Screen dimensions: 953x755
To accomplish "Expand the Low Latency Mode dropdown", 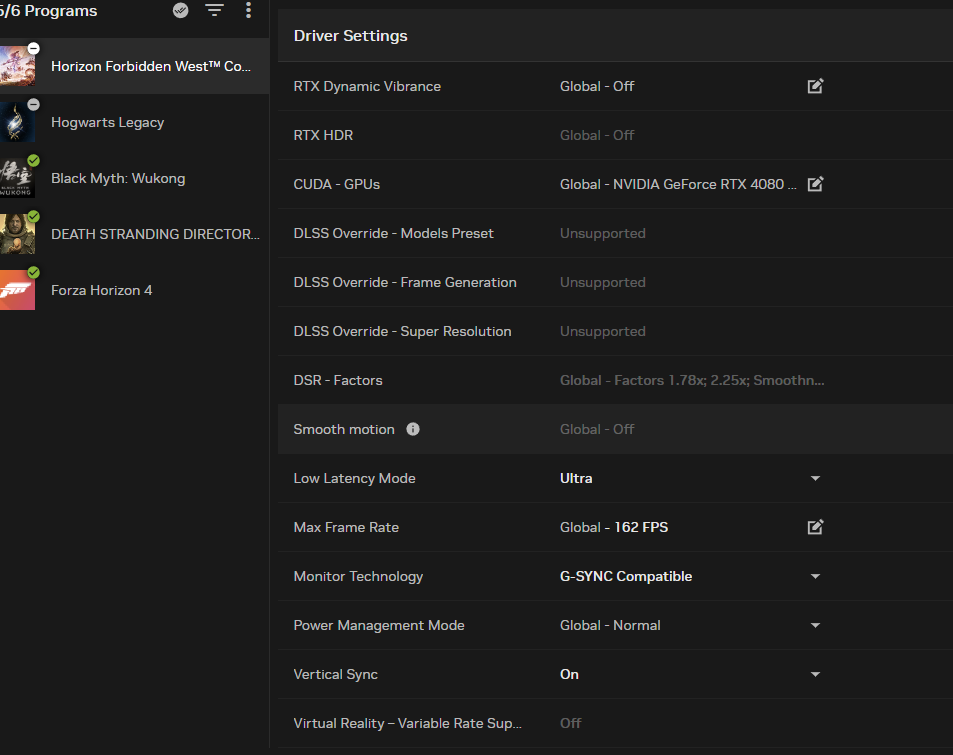I will pos(815,478).
